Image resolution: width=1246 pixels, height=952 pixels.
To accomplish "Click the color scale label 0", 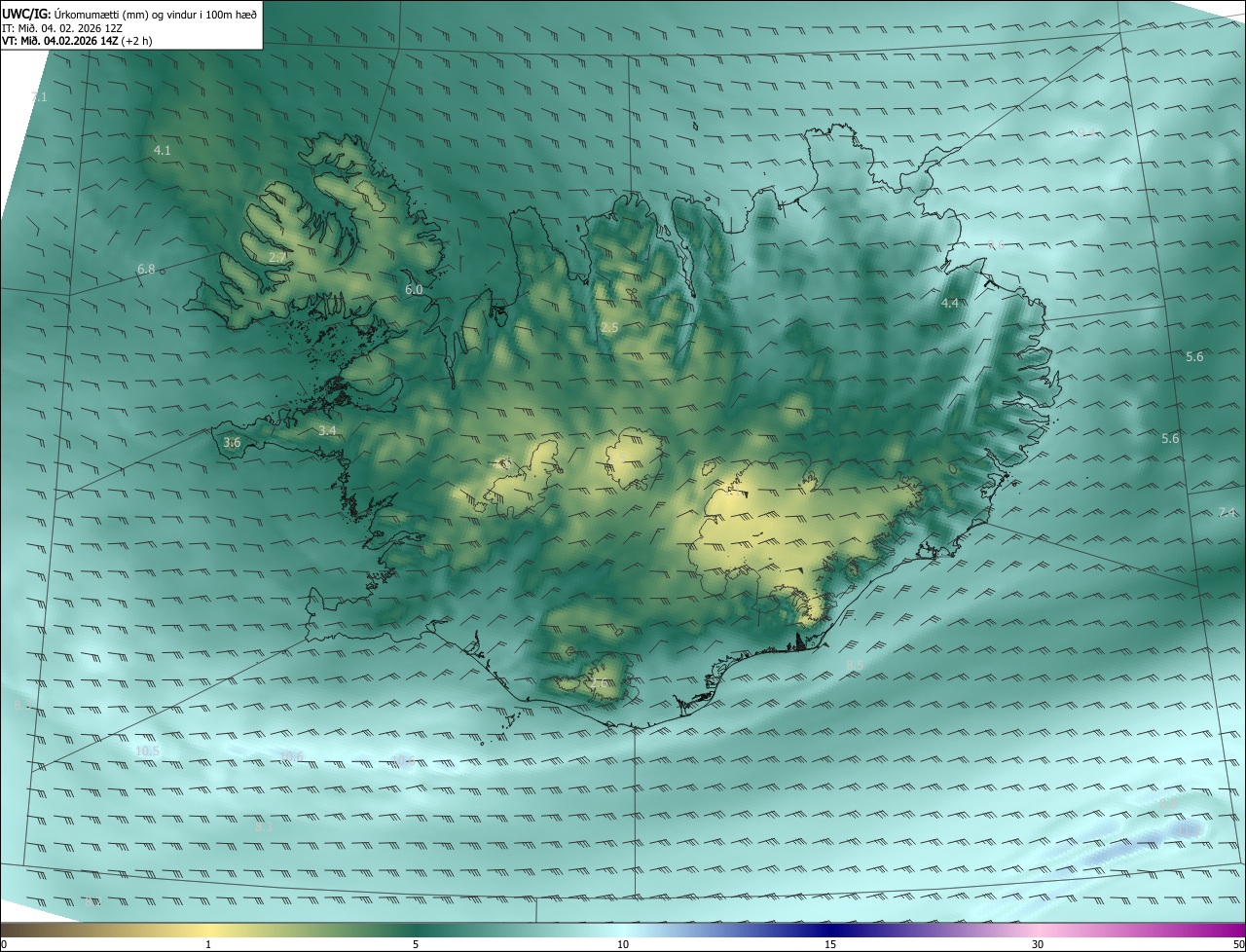I will click(x=3, y=944).
